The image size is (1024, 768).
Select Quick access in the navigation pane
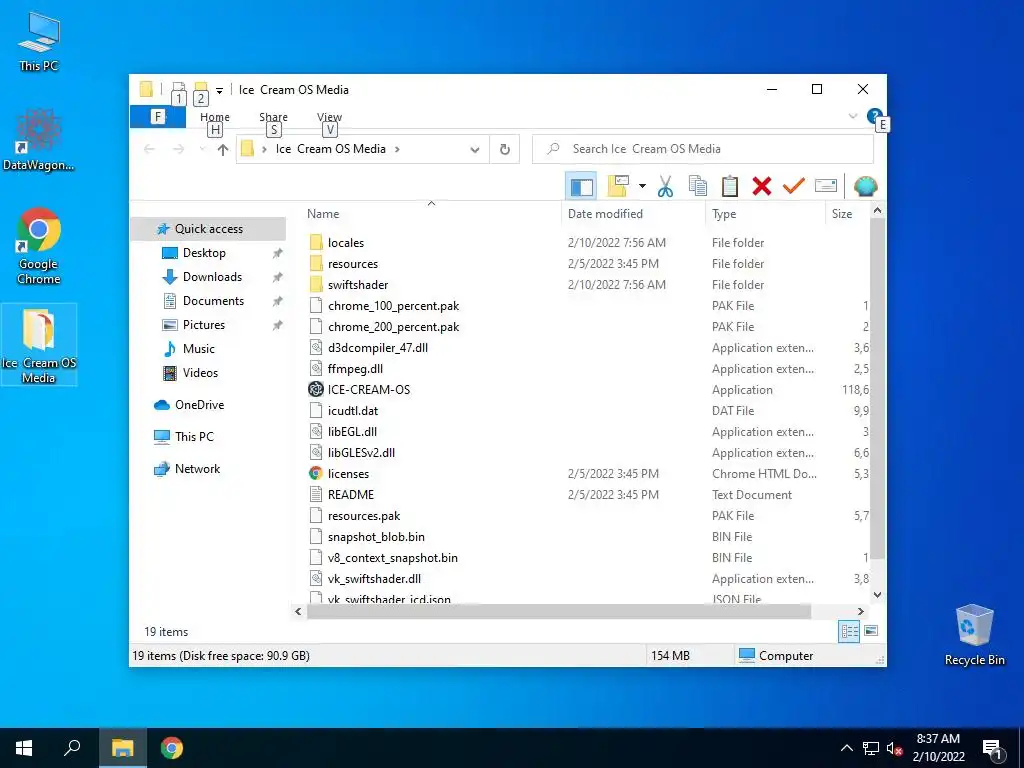click(x=208, y=229)
